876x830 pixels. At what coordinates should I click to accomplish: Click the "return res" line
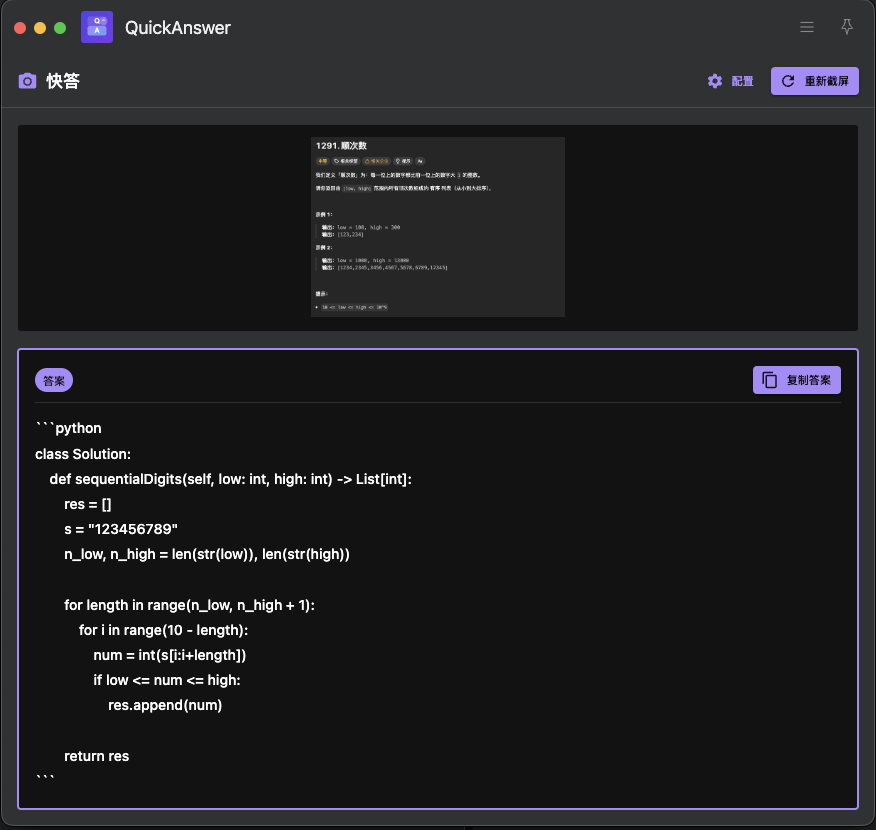(x=96, y=756)
